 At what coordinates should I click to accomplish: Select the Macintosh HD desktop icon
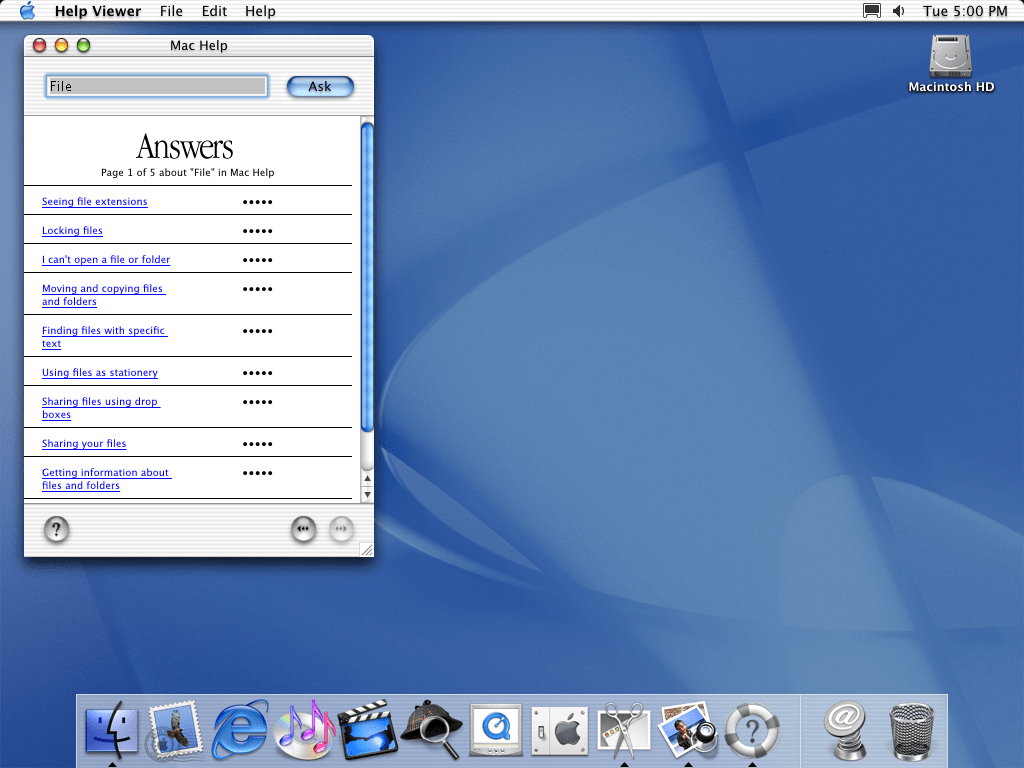pyautogui.click(x=951, y=64)
